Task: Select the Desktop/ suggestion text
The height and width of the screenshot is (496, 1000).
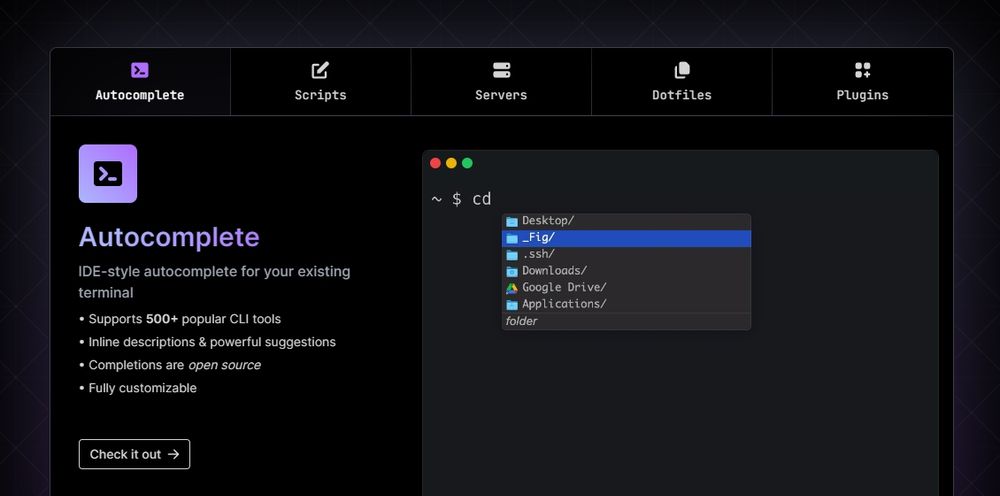Action: [x=548, y=221]
